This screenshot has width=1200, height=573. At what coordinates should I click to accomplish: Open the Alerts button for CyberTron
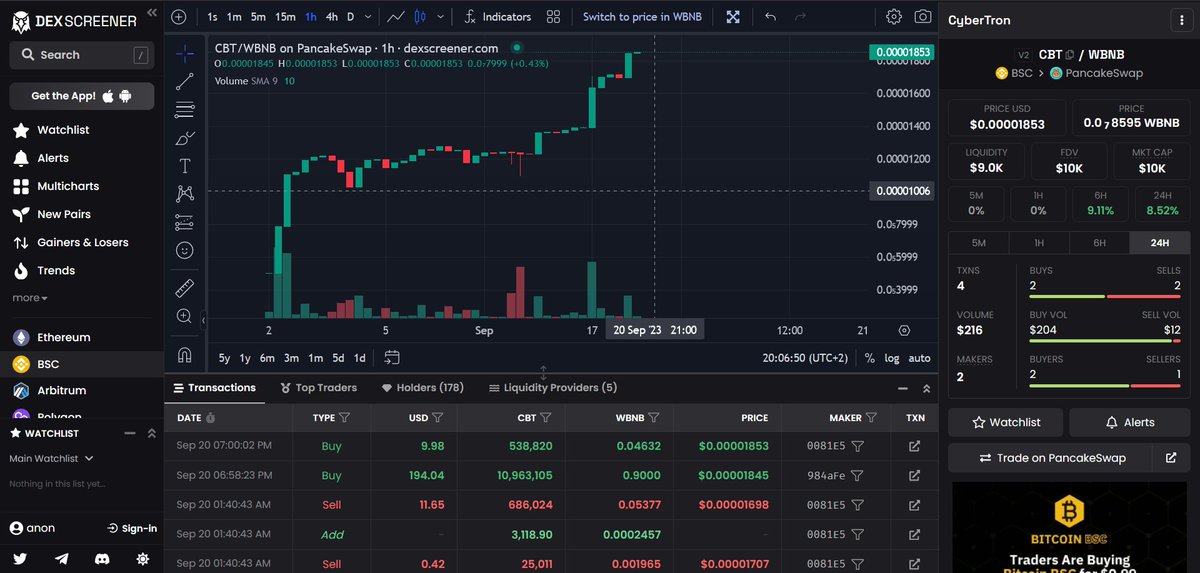coord(1128,422)
